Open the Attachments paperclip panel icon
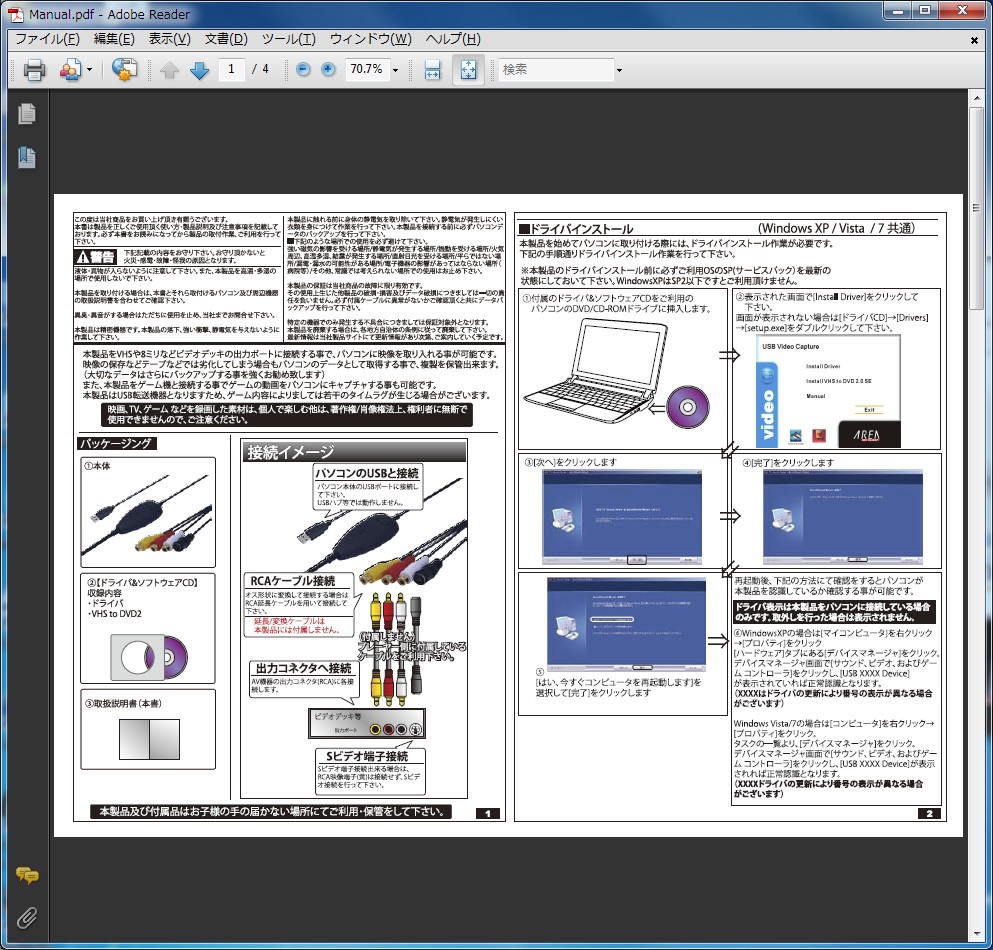 click(27, 917)
